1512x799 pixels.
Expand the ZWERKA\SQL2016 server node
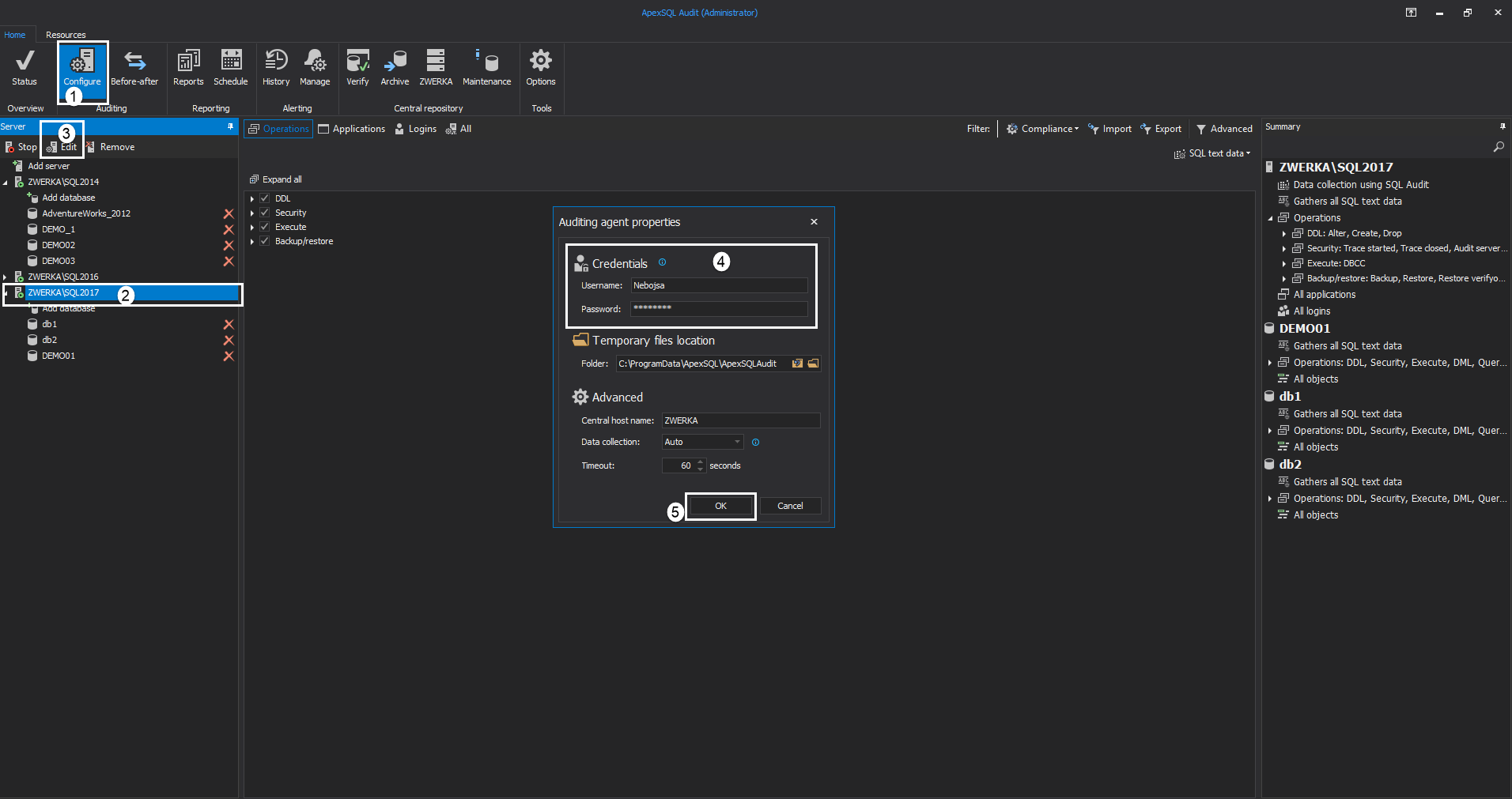(x=6, y=277)
